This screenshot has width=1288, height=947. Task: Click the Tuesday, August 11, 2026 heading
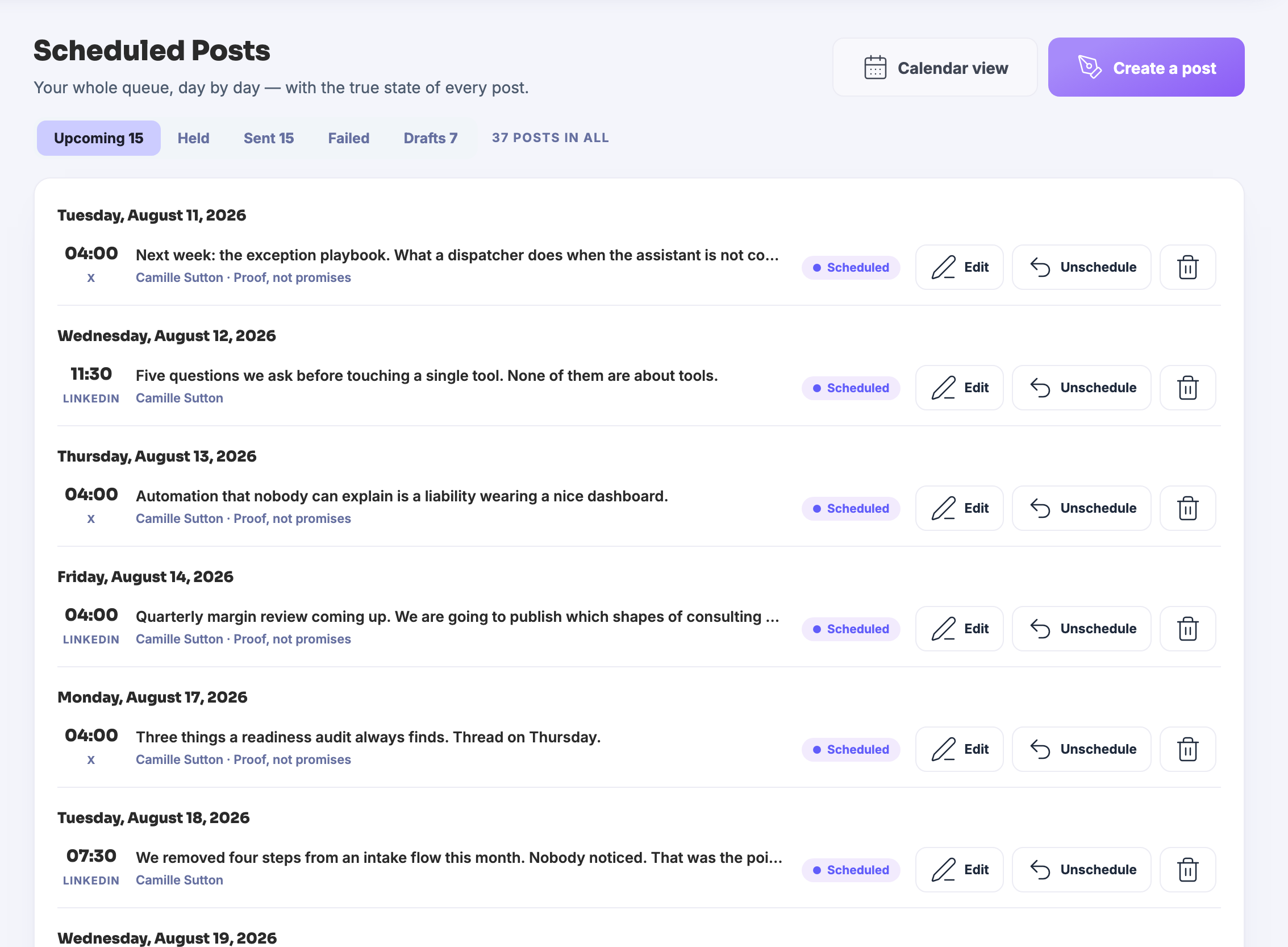click(x=151, y=215)
